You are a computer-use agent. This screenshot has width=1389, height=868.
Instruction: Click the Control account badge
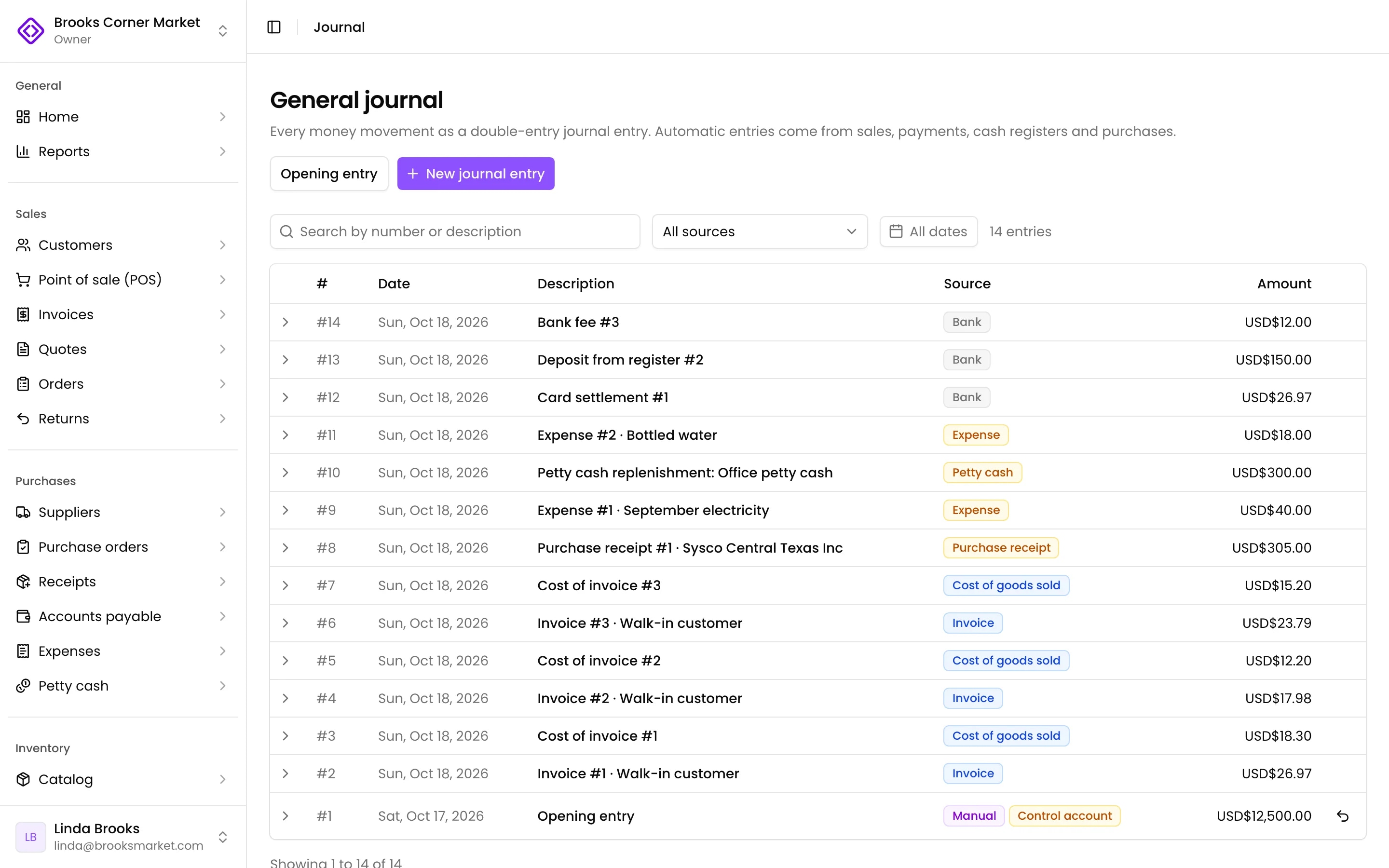pos(1064,816)
